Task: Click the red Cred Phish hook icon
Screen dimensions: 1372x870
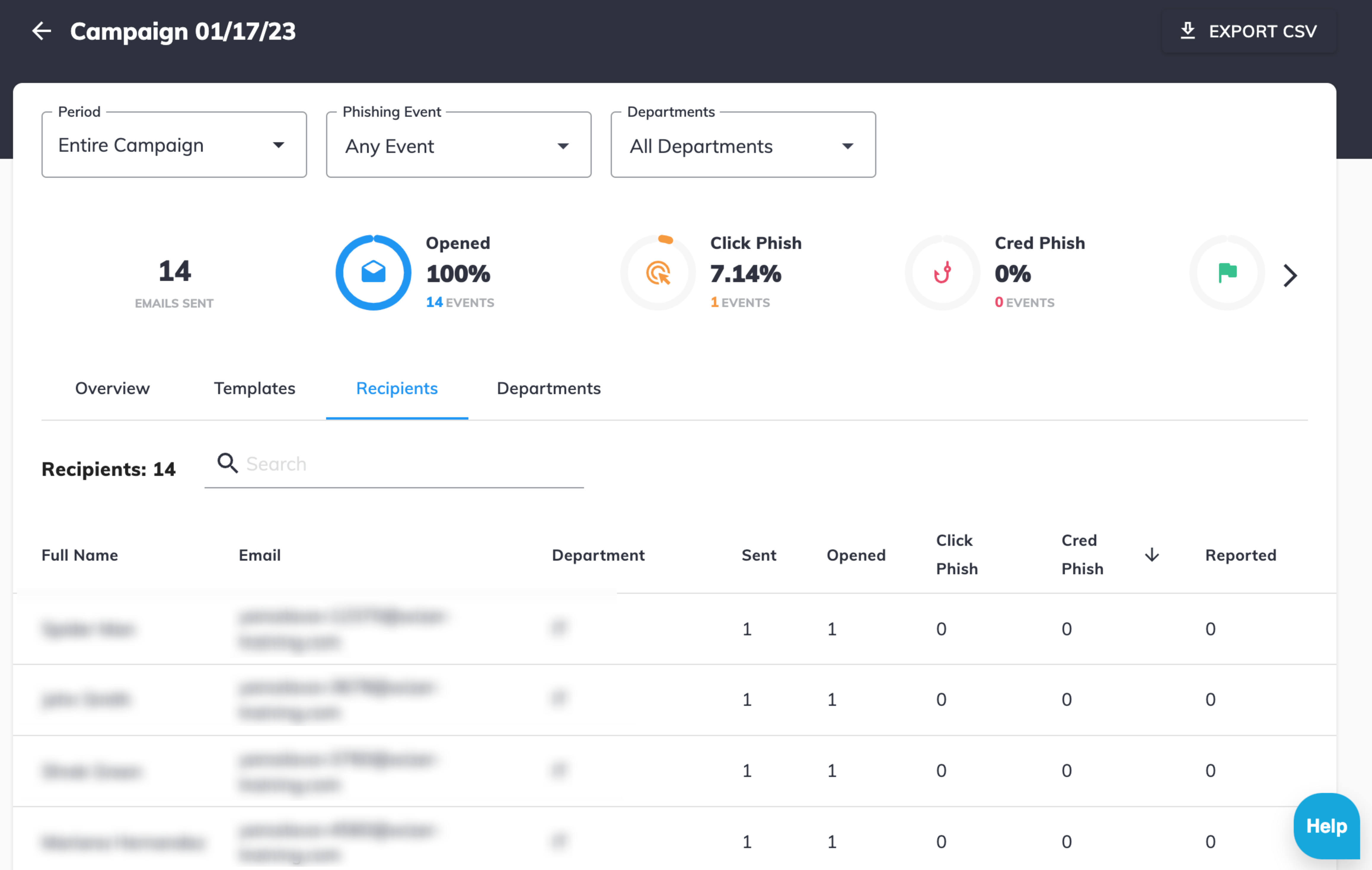Action: (x=942, y=273)
